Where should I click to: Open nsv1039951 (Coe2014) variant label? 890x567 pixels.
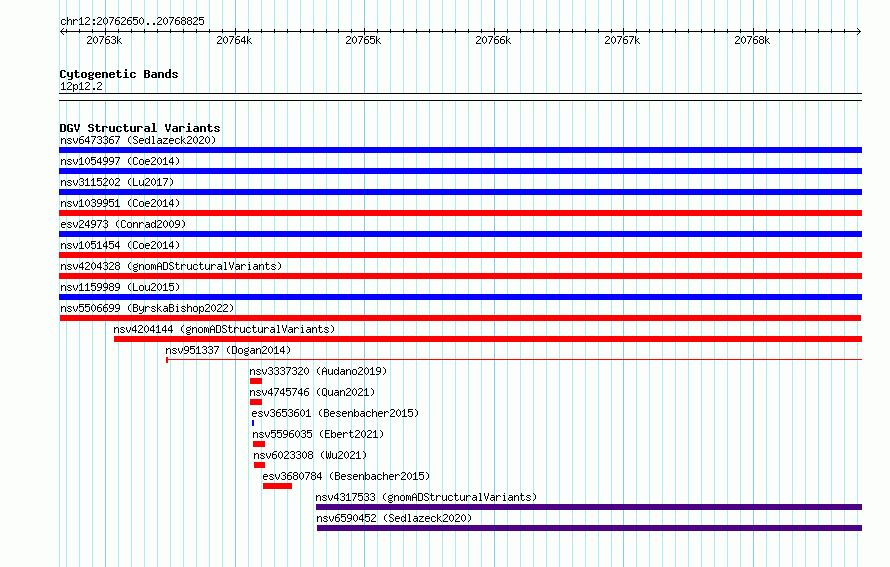120,203
